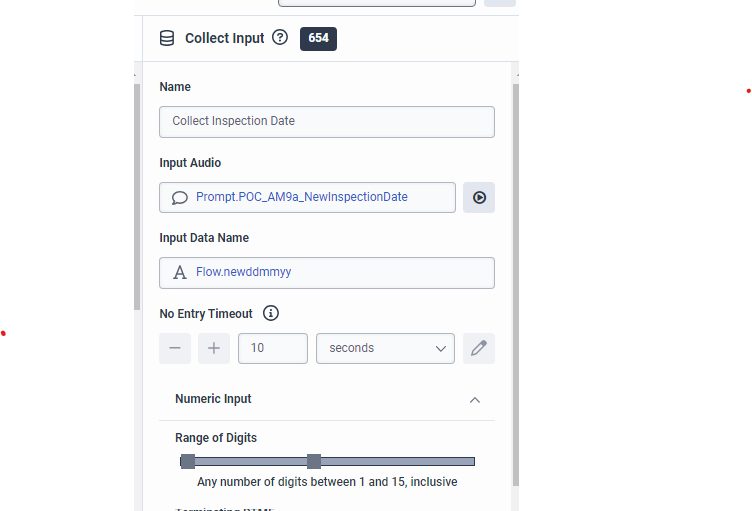Viewport: 752px width, 511px height.
Task: Click the Numeric Input section header
Action: pyautogui.click(x=214, y=399)
